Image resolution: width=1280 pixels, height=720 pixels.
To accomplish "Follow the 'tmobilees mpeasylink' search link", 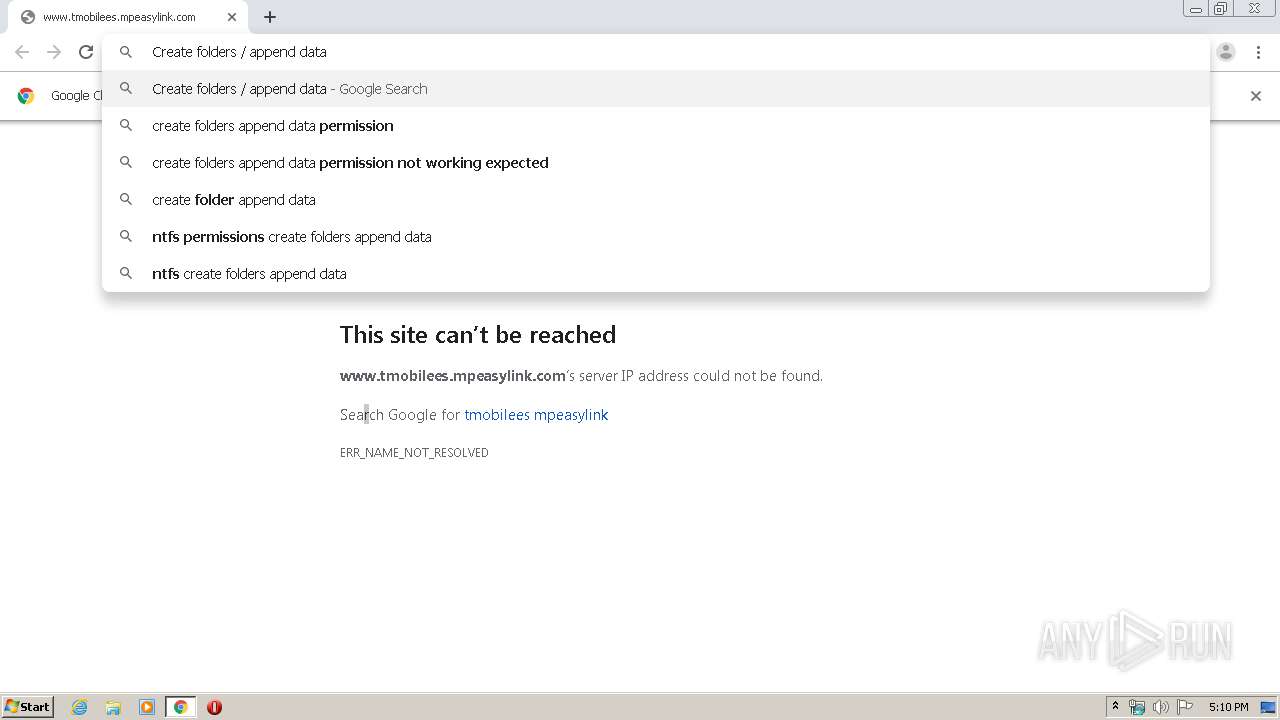I will coord(536,415).
